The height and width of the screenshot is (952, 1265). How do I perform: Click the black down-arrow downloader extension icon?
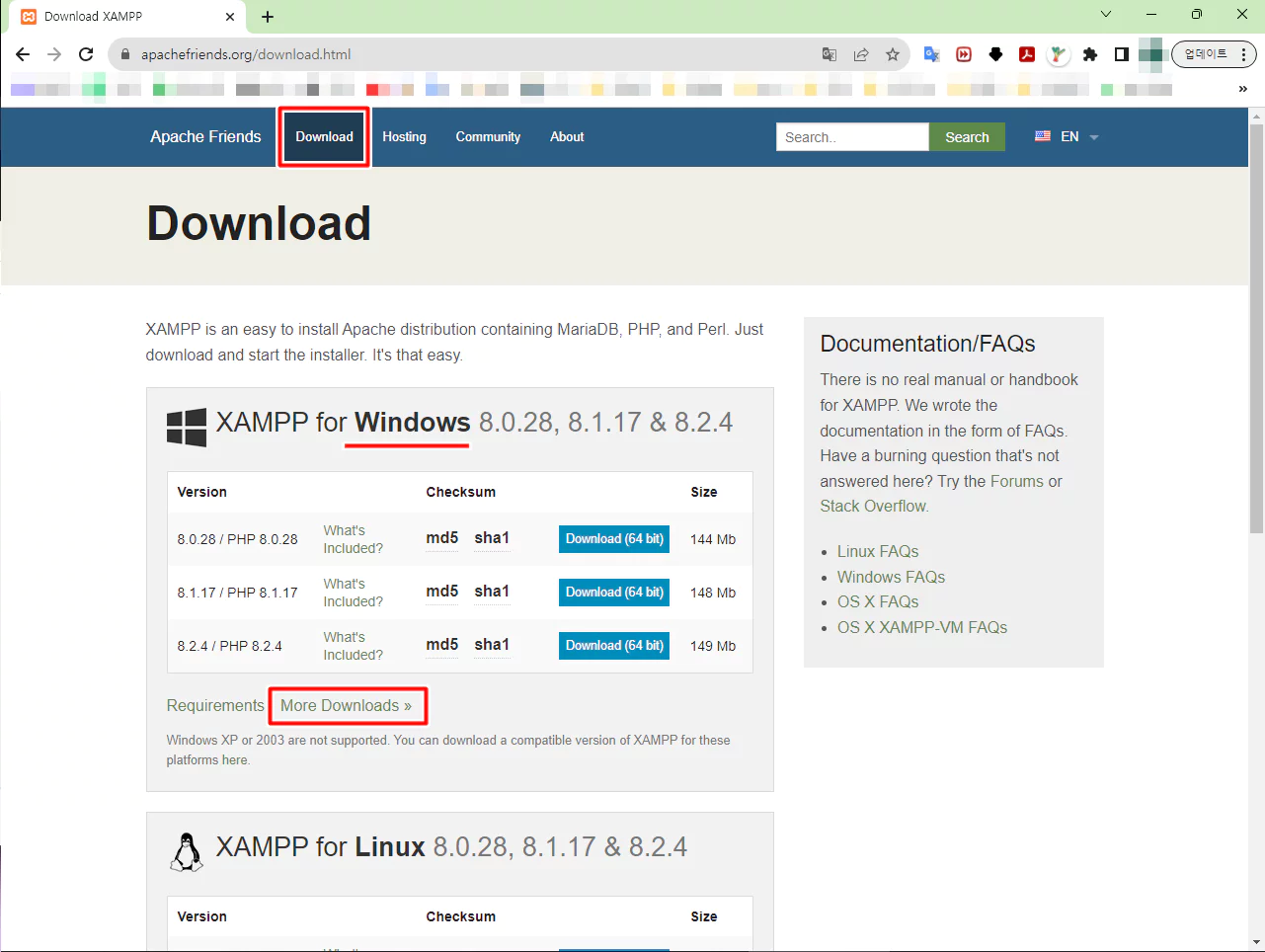point(995,54)
